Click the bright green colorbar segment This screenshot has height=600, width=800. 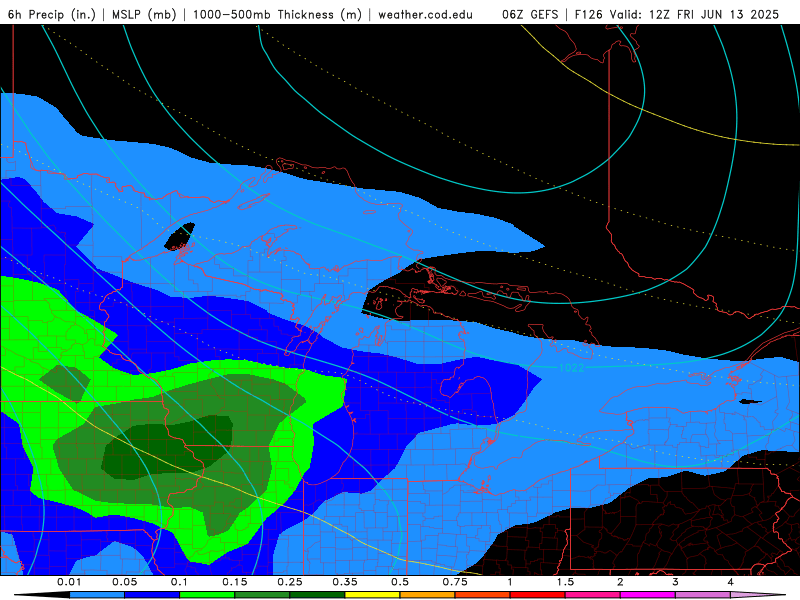tap(207, 595)
